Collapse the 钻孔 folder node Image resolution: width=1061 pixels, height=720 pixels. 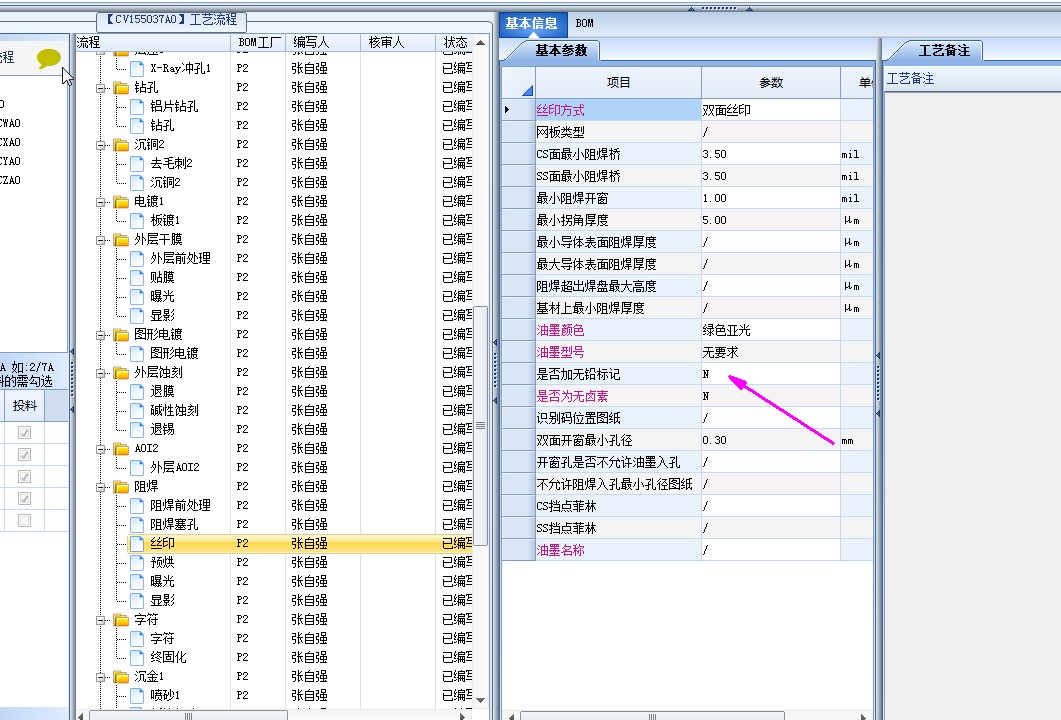click(100, 88)
